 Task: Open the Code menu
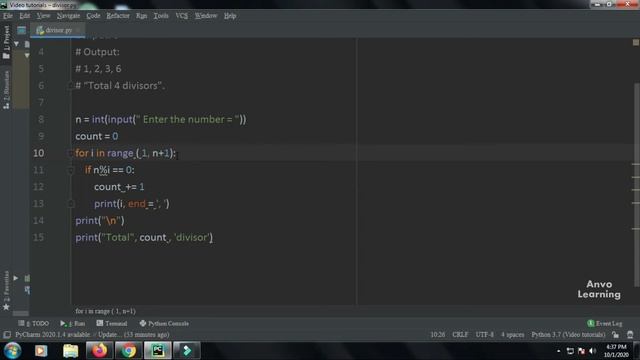tap(93, 16)
